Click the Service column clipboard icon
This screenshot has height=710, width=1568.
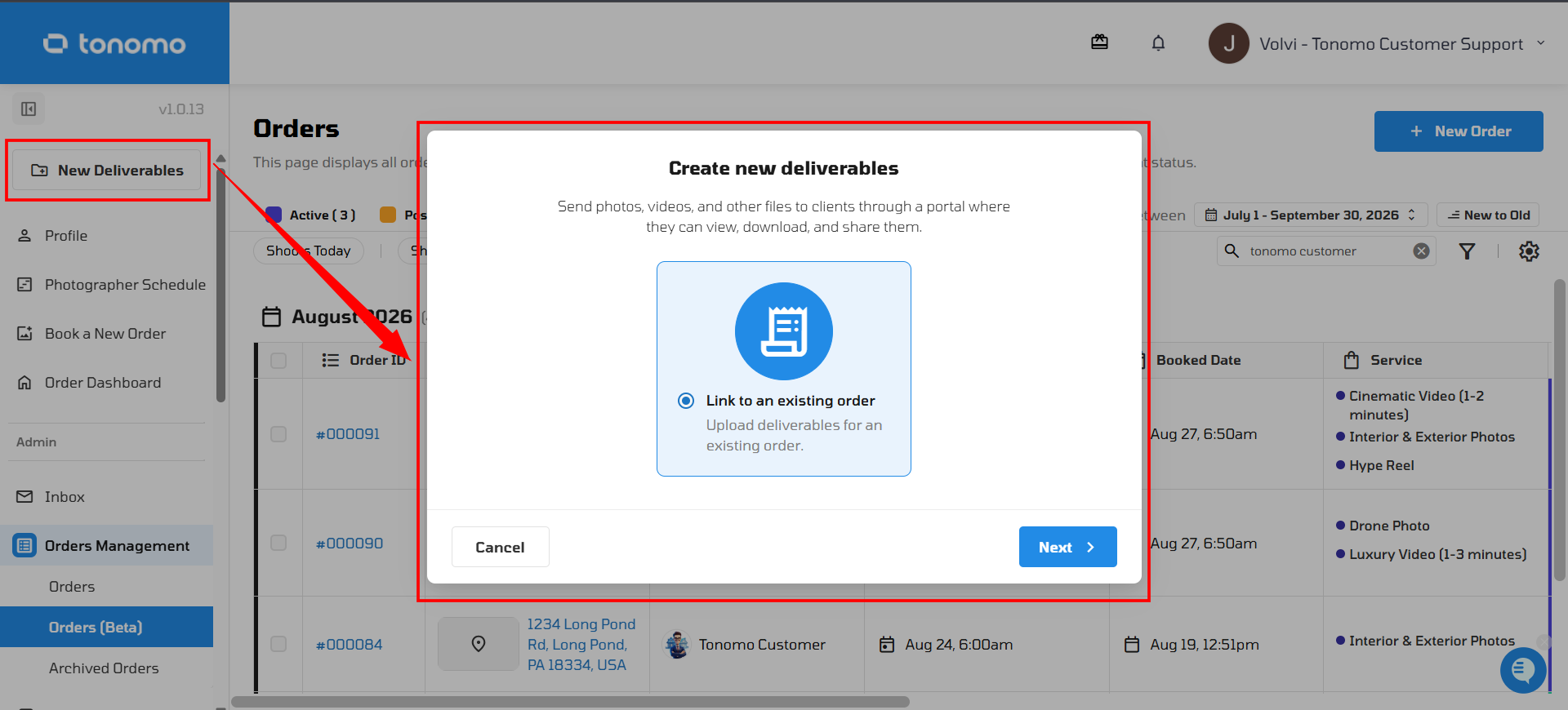tap(1352, 360)
